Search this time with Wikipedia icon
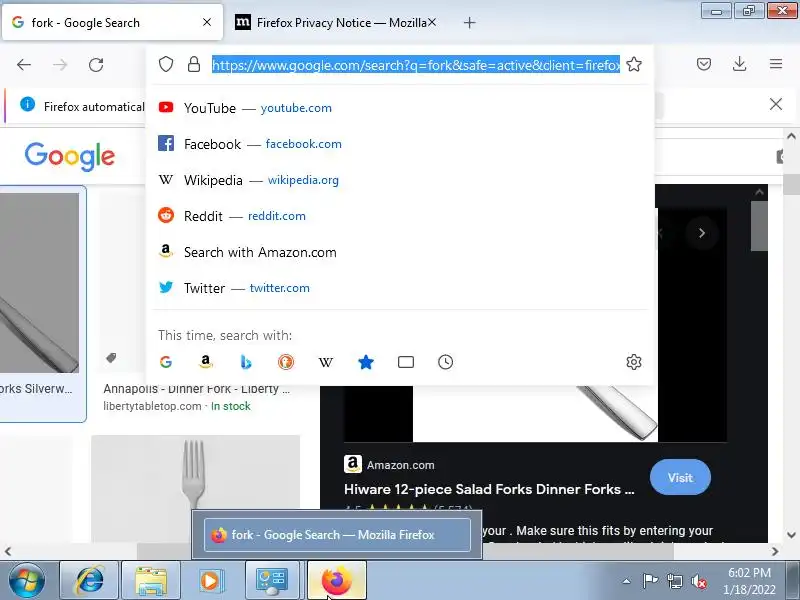 point(326,362)
